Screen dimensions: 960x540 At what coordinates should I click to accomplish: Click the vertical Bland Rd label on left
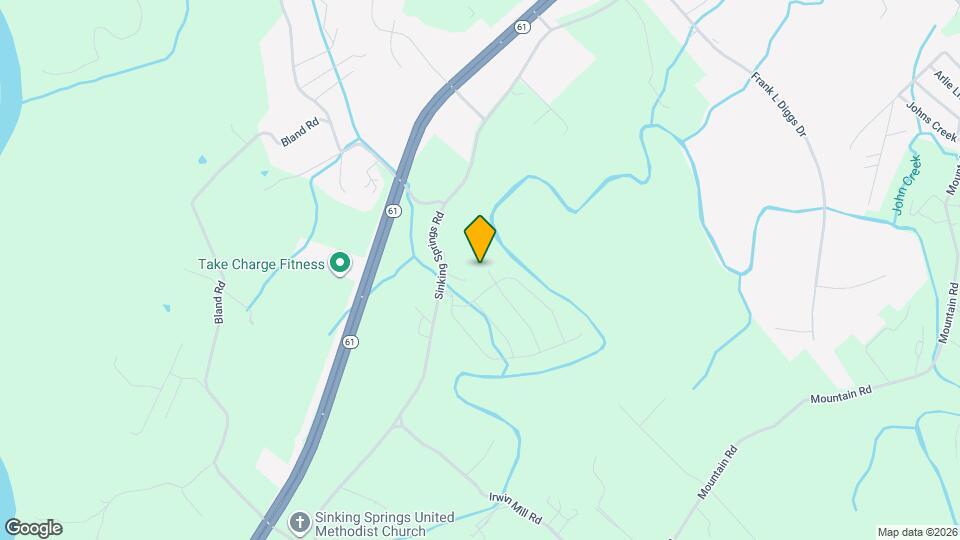point(219,302)
